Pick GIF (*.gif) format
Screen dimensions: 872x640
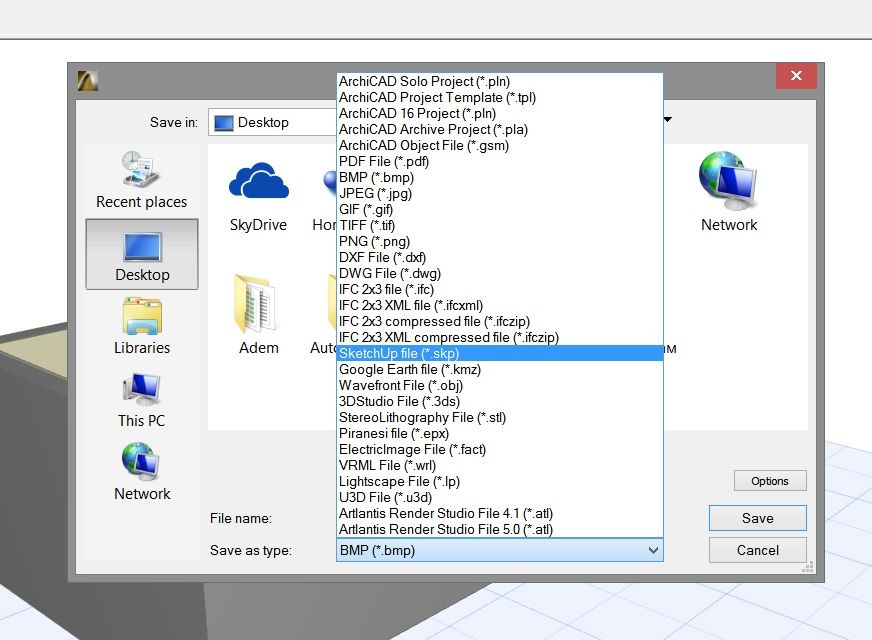point(500,210)
